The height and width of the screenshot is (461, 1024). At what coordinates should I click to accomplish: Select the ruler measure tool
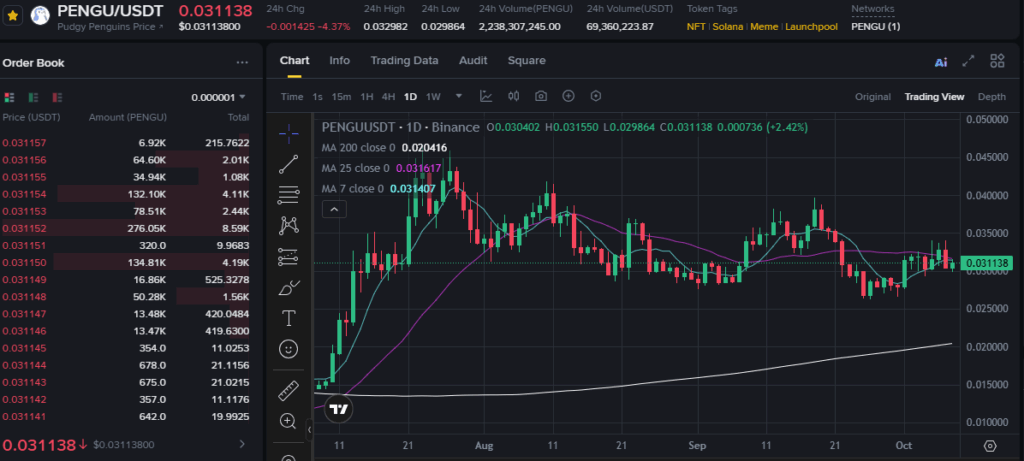click(289, 389)
